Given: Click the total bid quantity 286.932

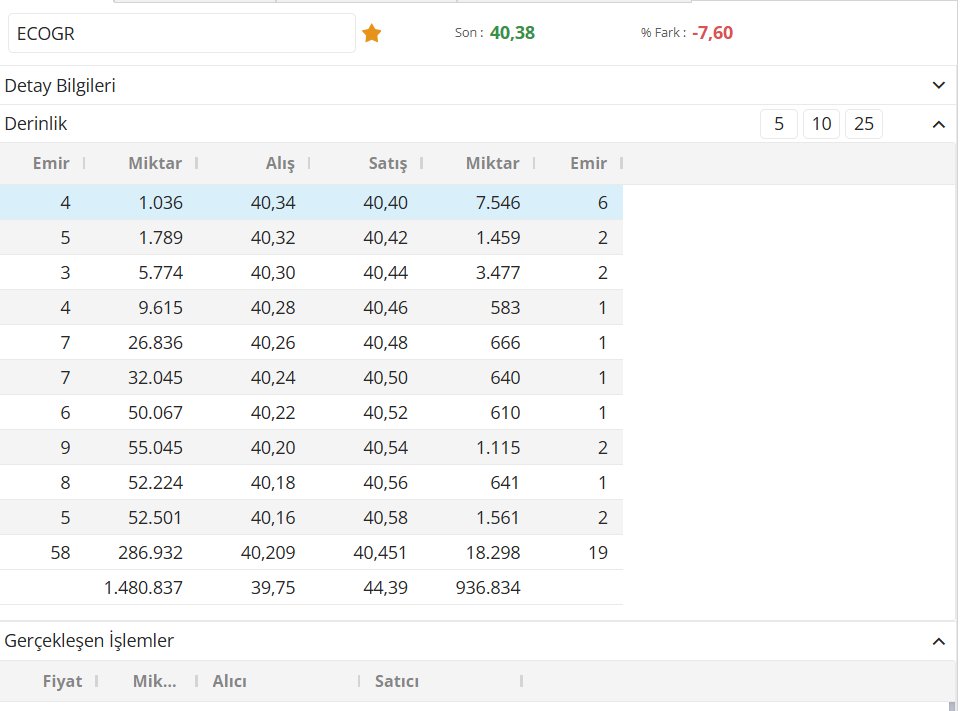Looking at the screenshot, I should coord(150,553).
